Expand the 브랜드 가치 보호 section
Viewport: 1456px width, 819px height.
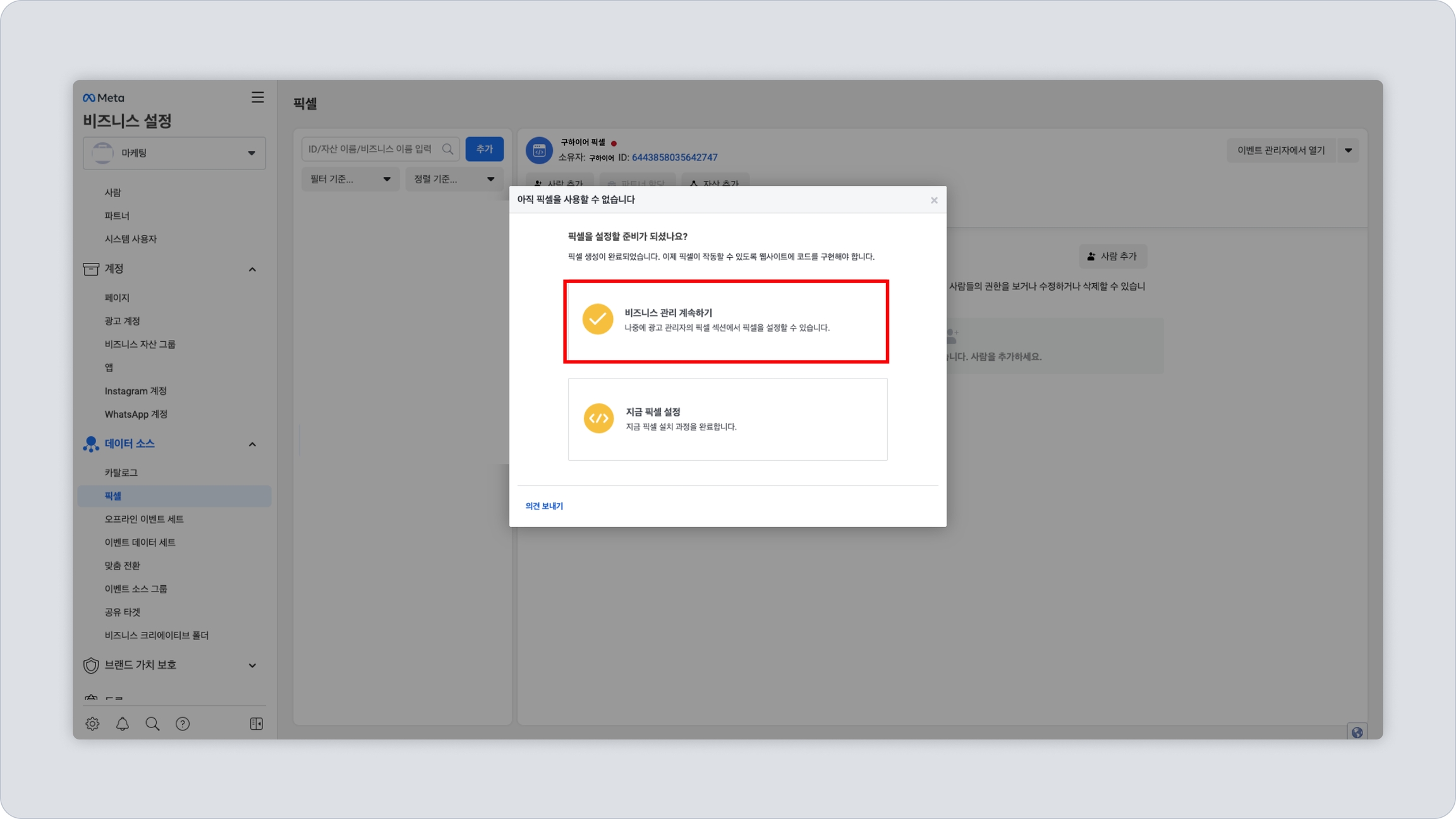252,665
